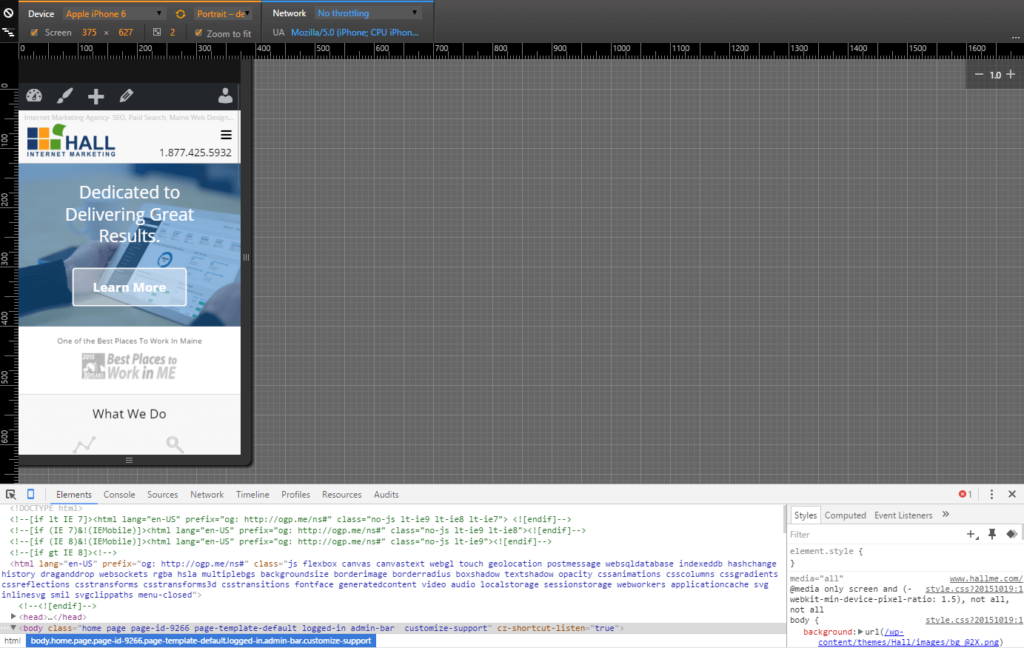Toggle the device mode phone icon
The width and height of the screenshot is (1024, 648).
[x=31, y=494]
